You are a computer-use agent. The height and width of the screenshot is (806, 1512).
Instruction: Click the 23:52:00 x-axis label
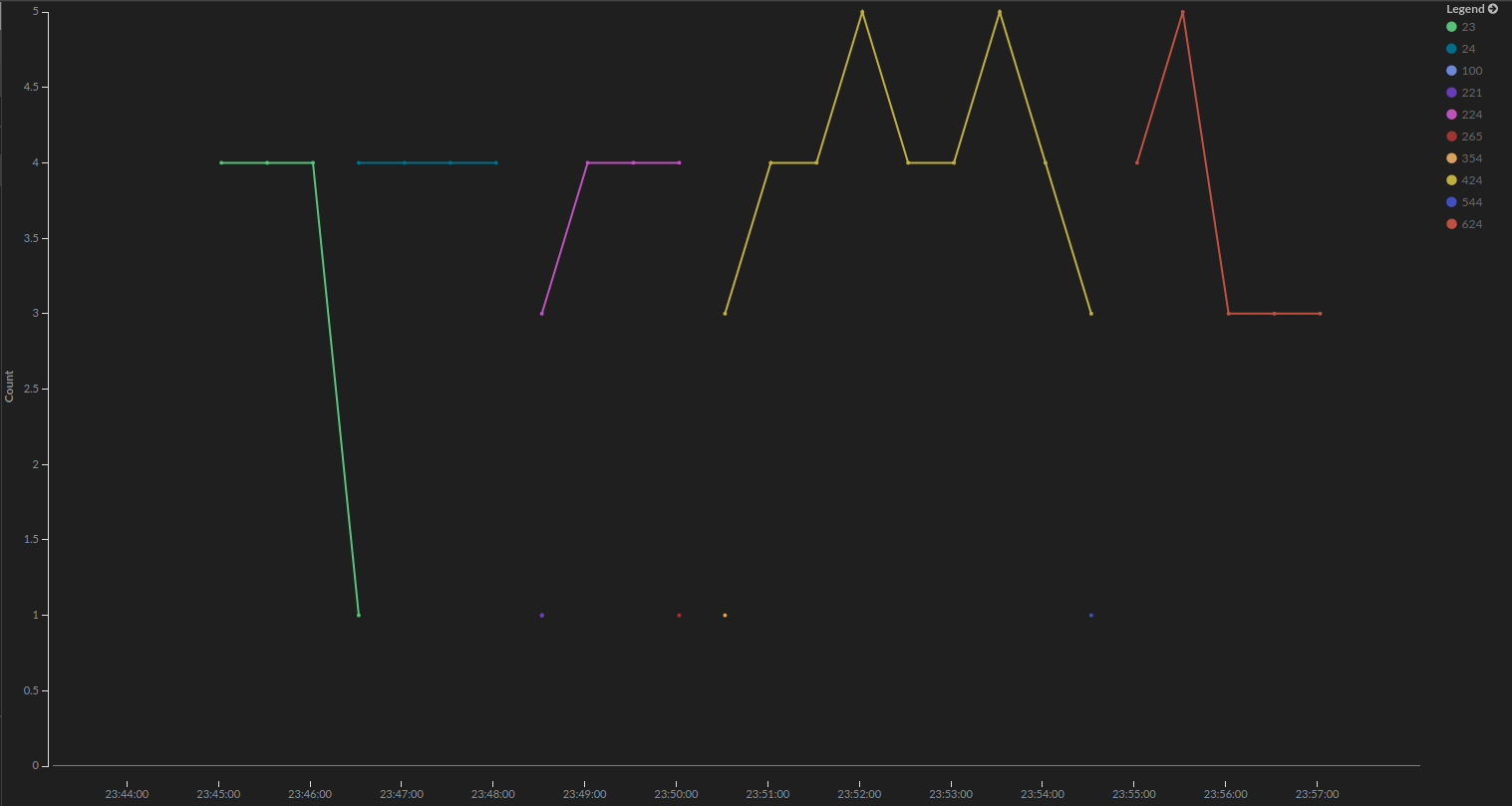click(859, 794)
